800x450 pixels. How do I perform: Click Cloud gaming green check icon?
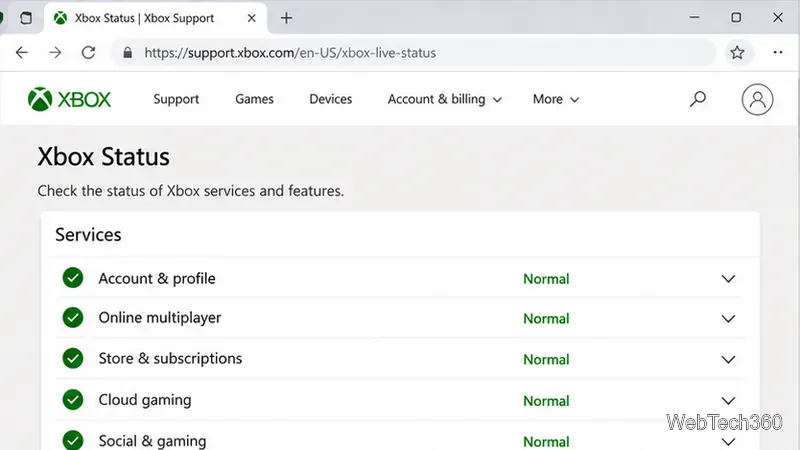[73, 400]
